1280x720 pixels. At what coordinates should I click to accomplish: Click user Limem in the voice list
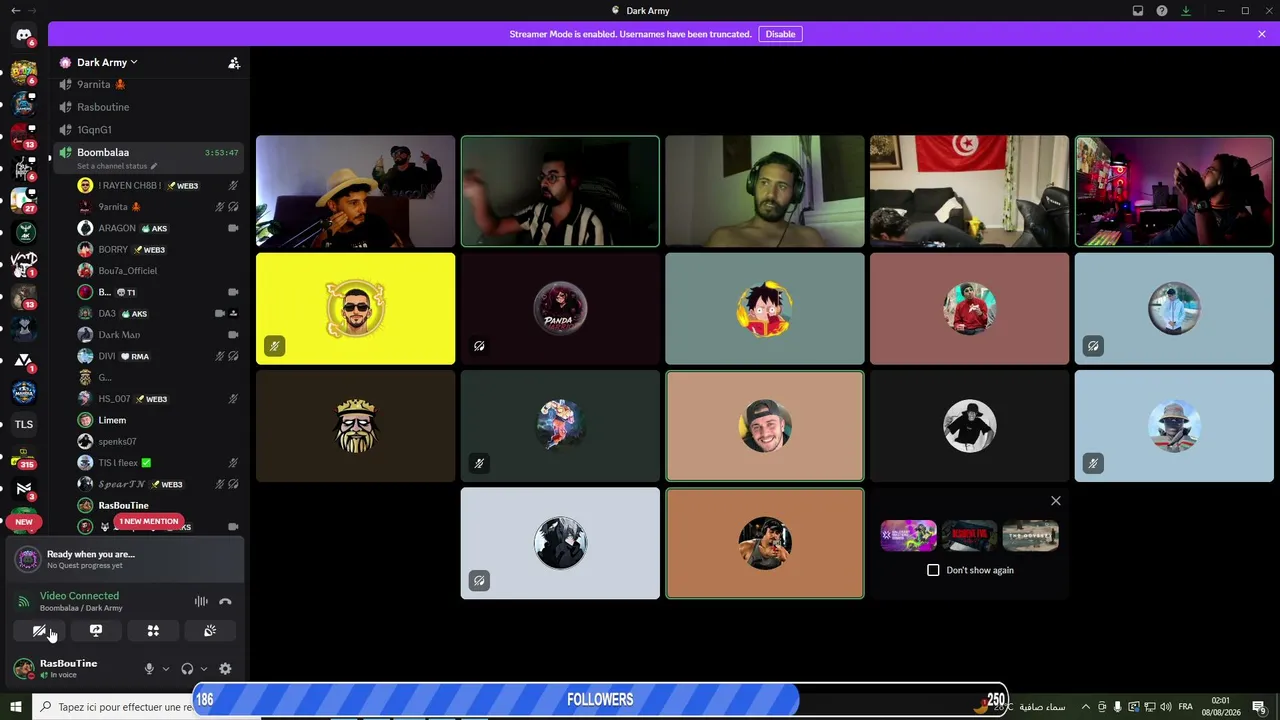coord(159,420)
